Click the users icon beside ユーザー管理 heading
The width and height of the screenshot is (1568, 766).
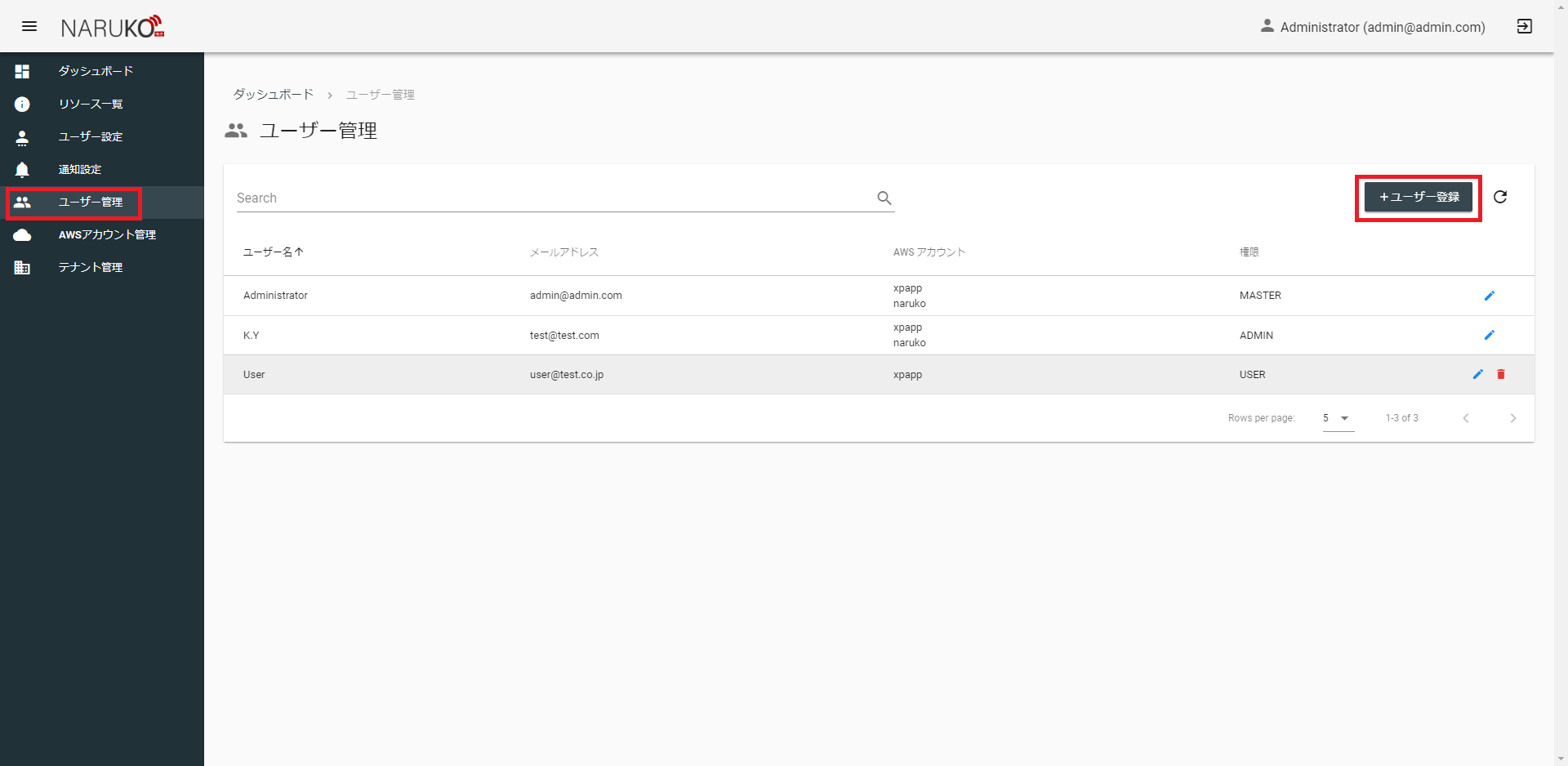[236, 131]
